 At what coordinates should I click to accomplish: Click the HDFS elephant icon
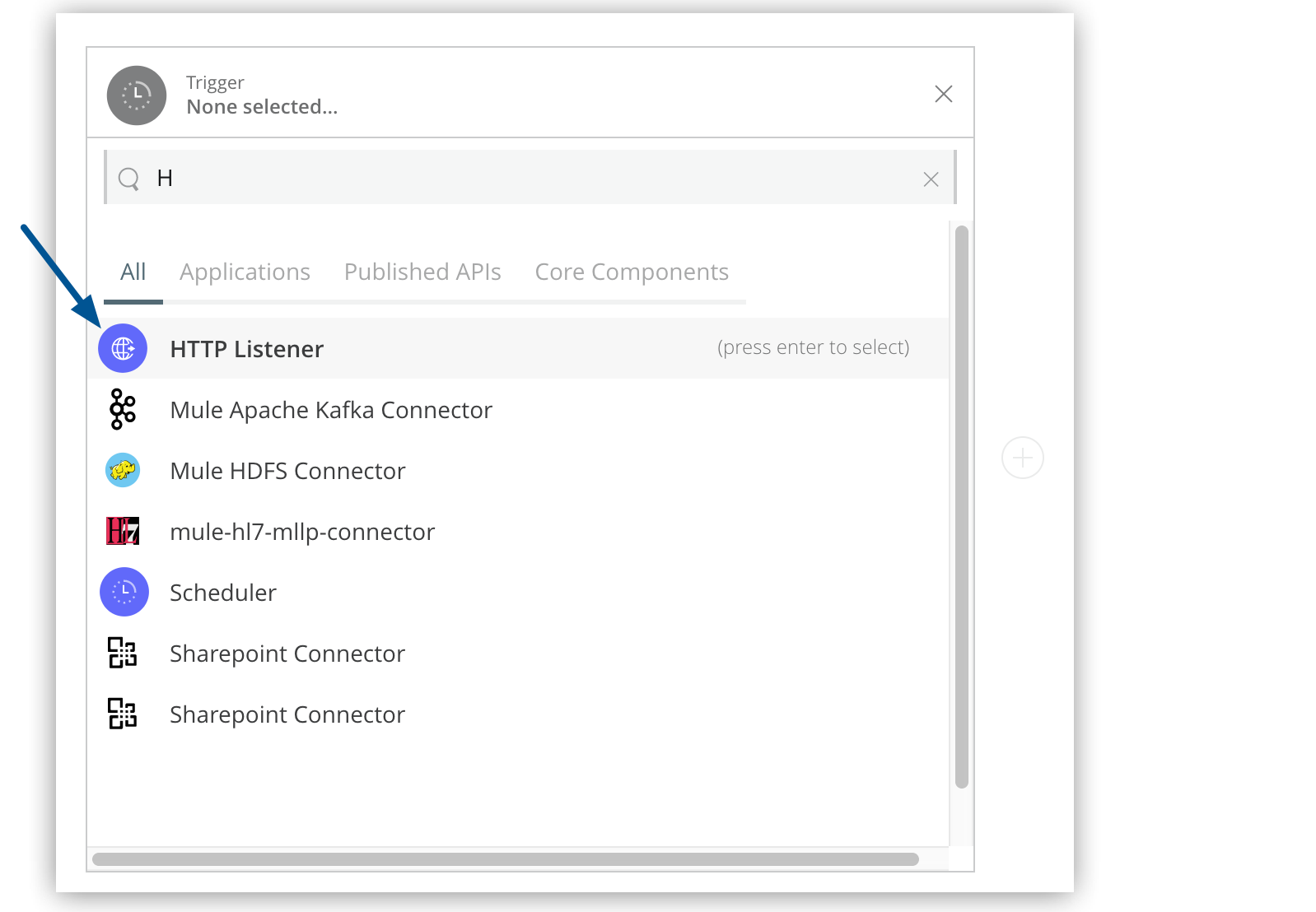[x=123, y=470]
